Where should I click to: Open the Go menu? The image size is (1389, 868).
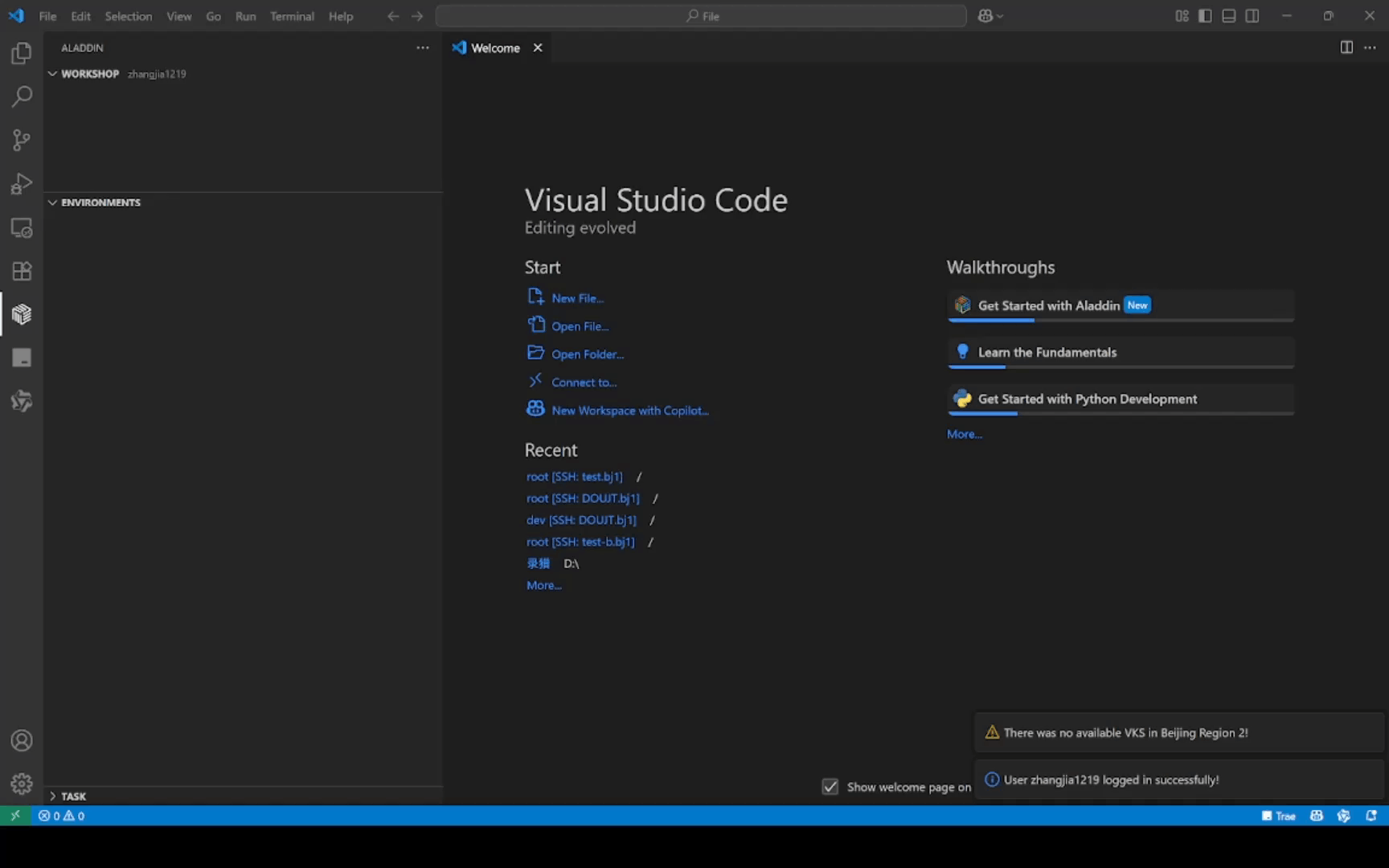coord(213,16)
